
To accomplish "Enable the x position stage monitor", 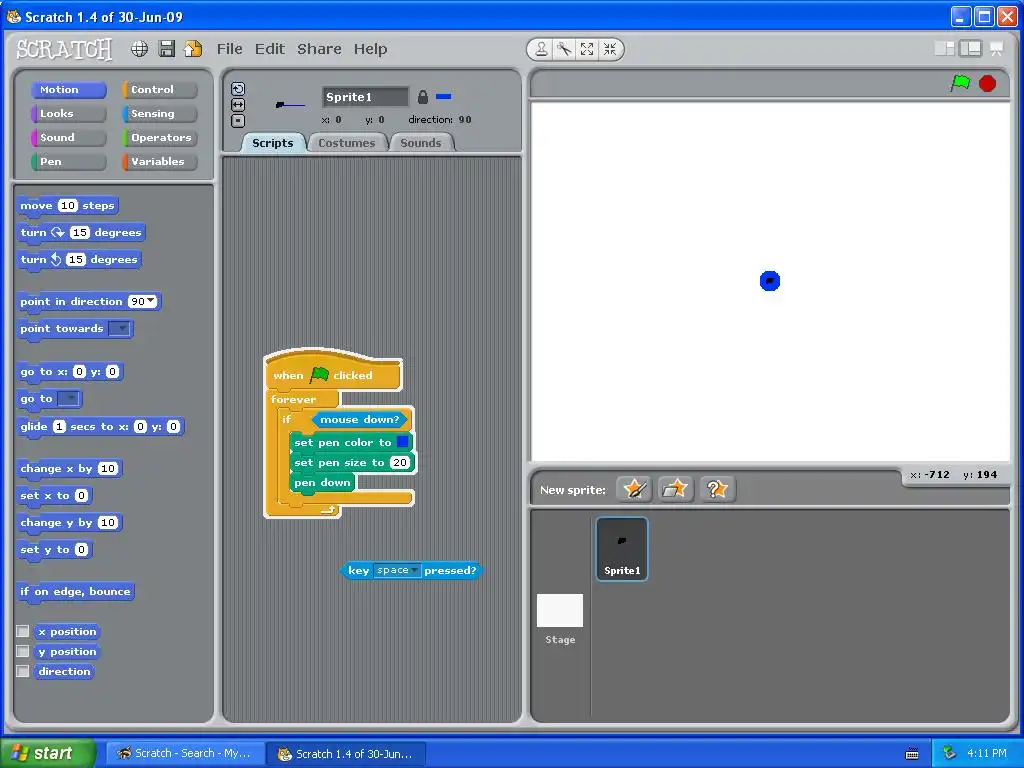I will click(x=23, y=631).
